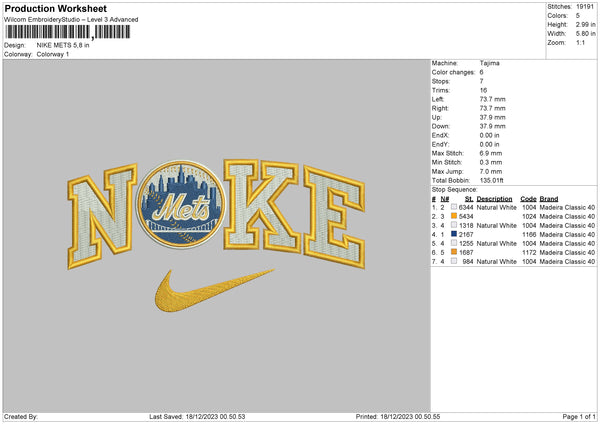Click the Up label in the stats list

[436, 117]
